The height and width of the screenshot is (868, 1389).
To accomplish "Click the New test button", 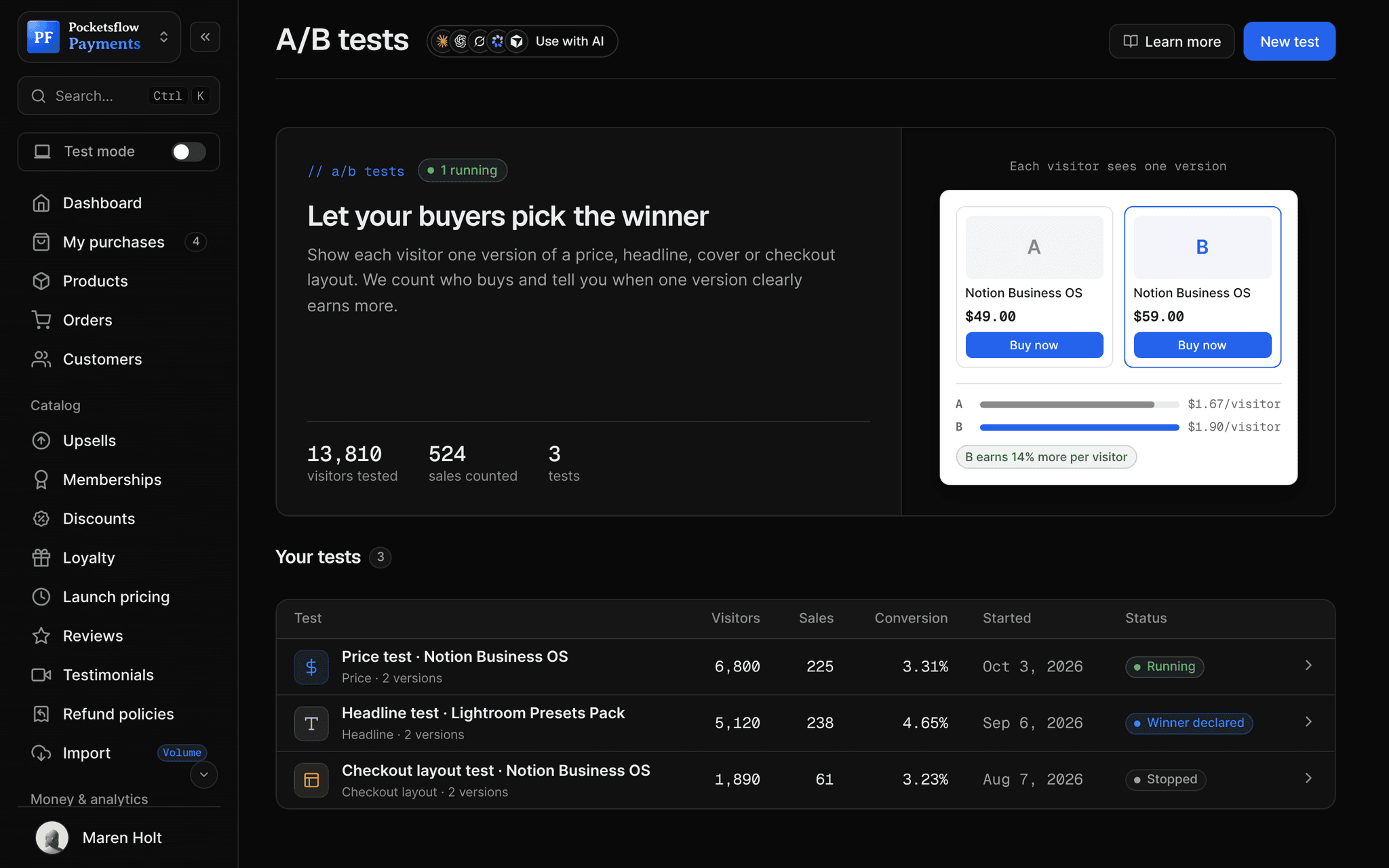I will click(1289, 41).
